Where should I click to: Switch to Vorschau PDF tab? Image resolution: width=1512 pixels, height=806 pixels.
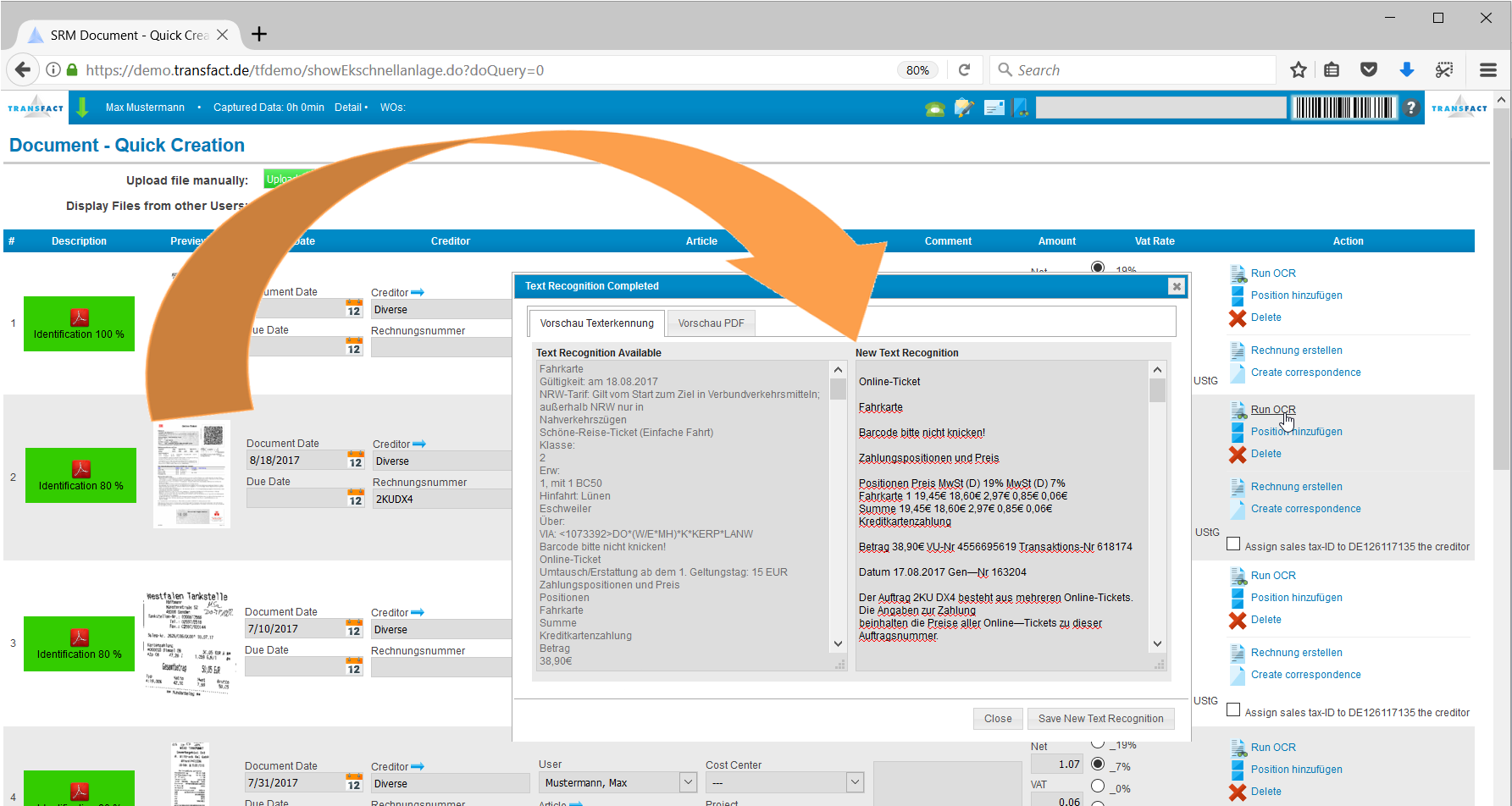click(x=711, y=323)
